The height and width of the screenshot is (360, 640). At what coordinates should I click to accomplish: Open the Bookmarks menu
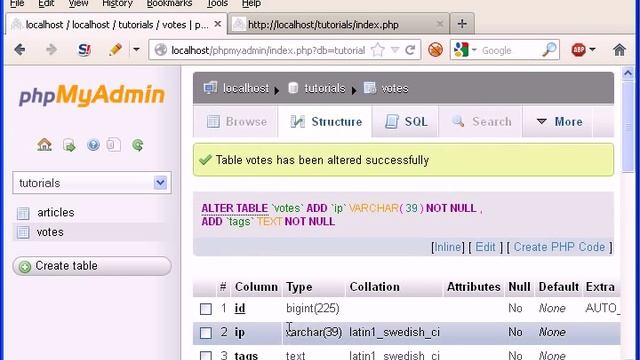[x=169, y=4]
